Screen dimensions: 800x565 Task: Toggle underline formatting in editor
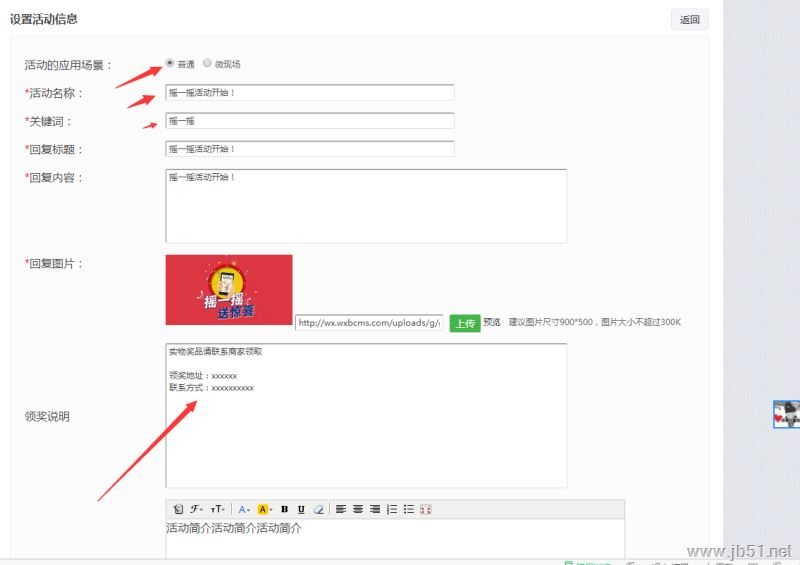click(301, 509)
